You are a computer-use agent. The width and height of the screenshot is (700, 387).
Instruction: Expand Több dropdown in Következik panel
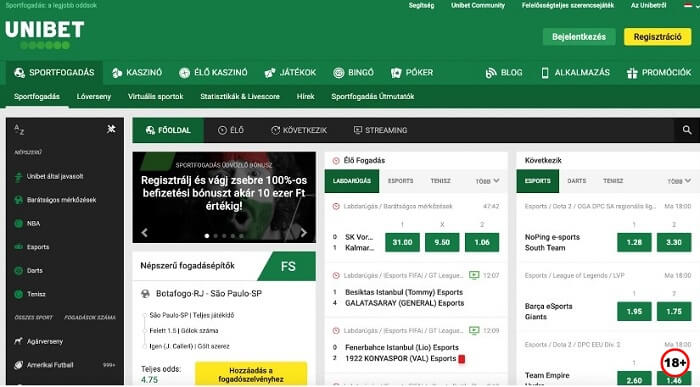tap(679, 181)
